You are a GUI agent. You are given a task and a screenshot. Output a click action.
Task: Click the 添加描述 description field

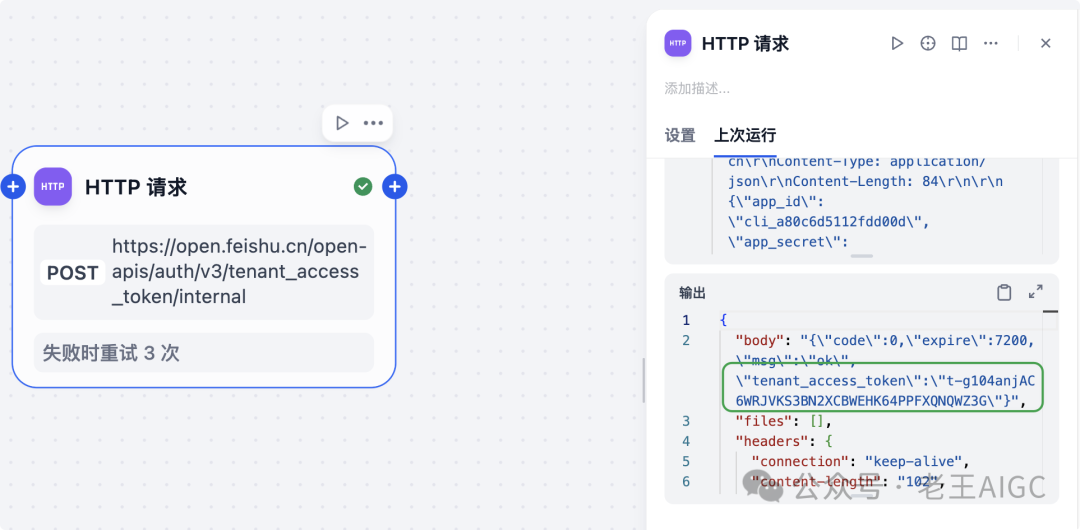click(x=697, y=88)
